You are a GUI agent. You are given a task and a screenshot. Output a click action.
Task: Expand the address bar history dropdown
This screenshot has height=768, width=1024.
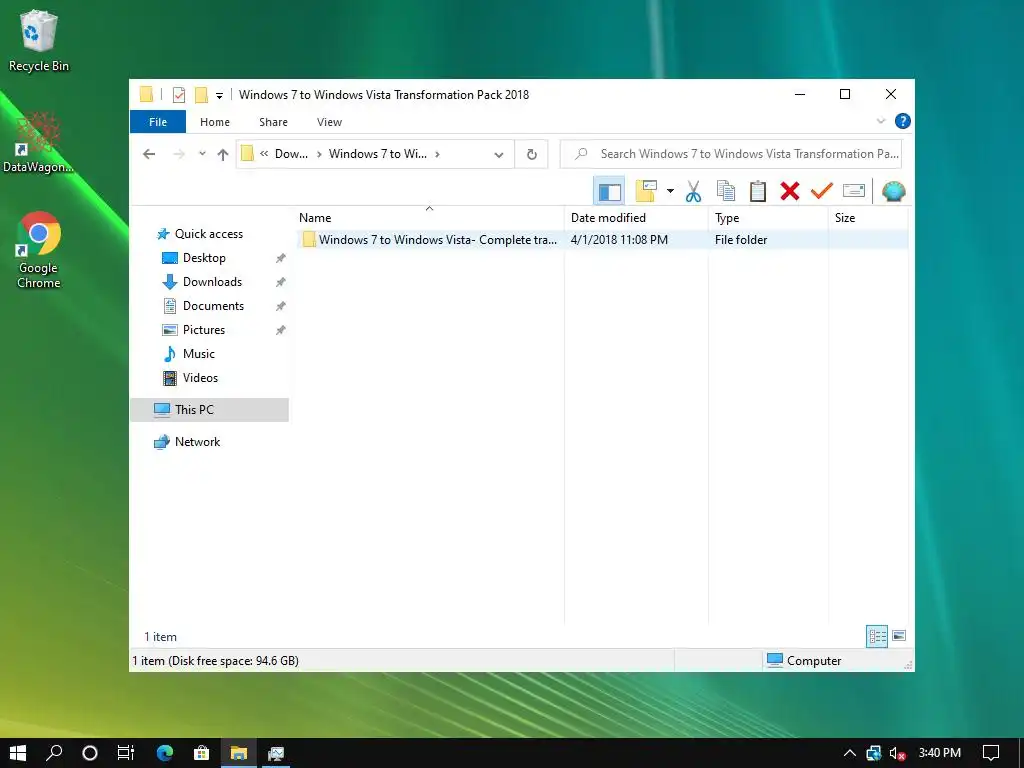point(499,155)
